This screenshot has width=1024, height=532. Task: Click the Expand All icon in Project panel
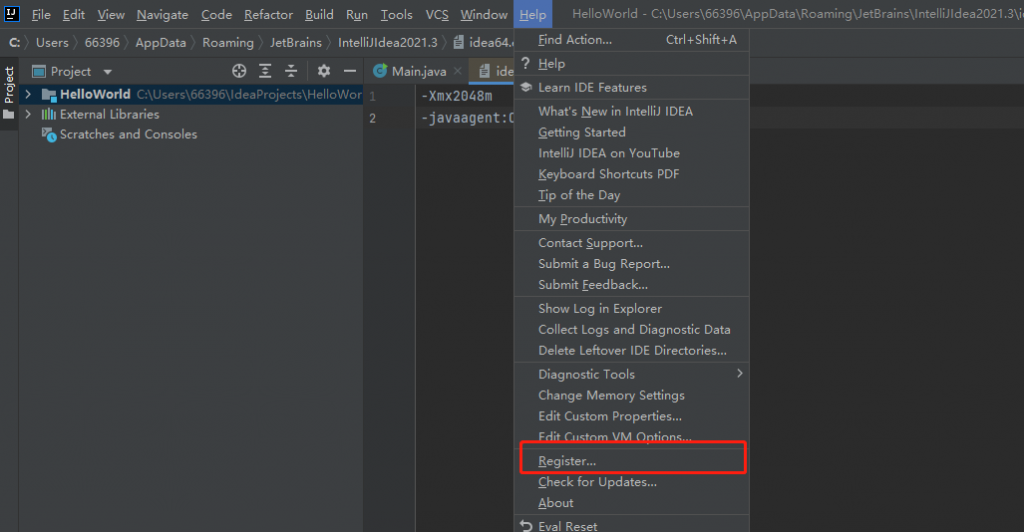(265, 71)
